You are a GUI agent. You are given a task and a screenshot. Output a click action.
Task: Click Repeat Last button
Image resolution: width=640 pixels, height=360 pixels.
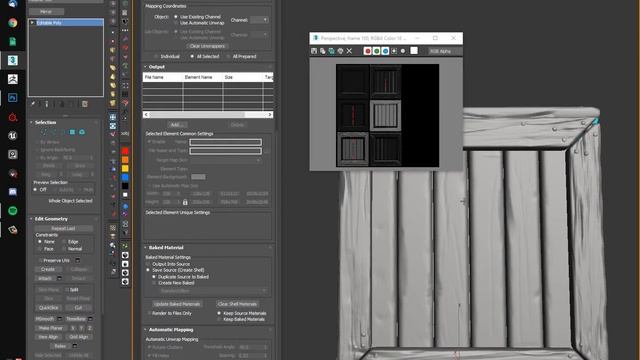(x=63, y=229)
